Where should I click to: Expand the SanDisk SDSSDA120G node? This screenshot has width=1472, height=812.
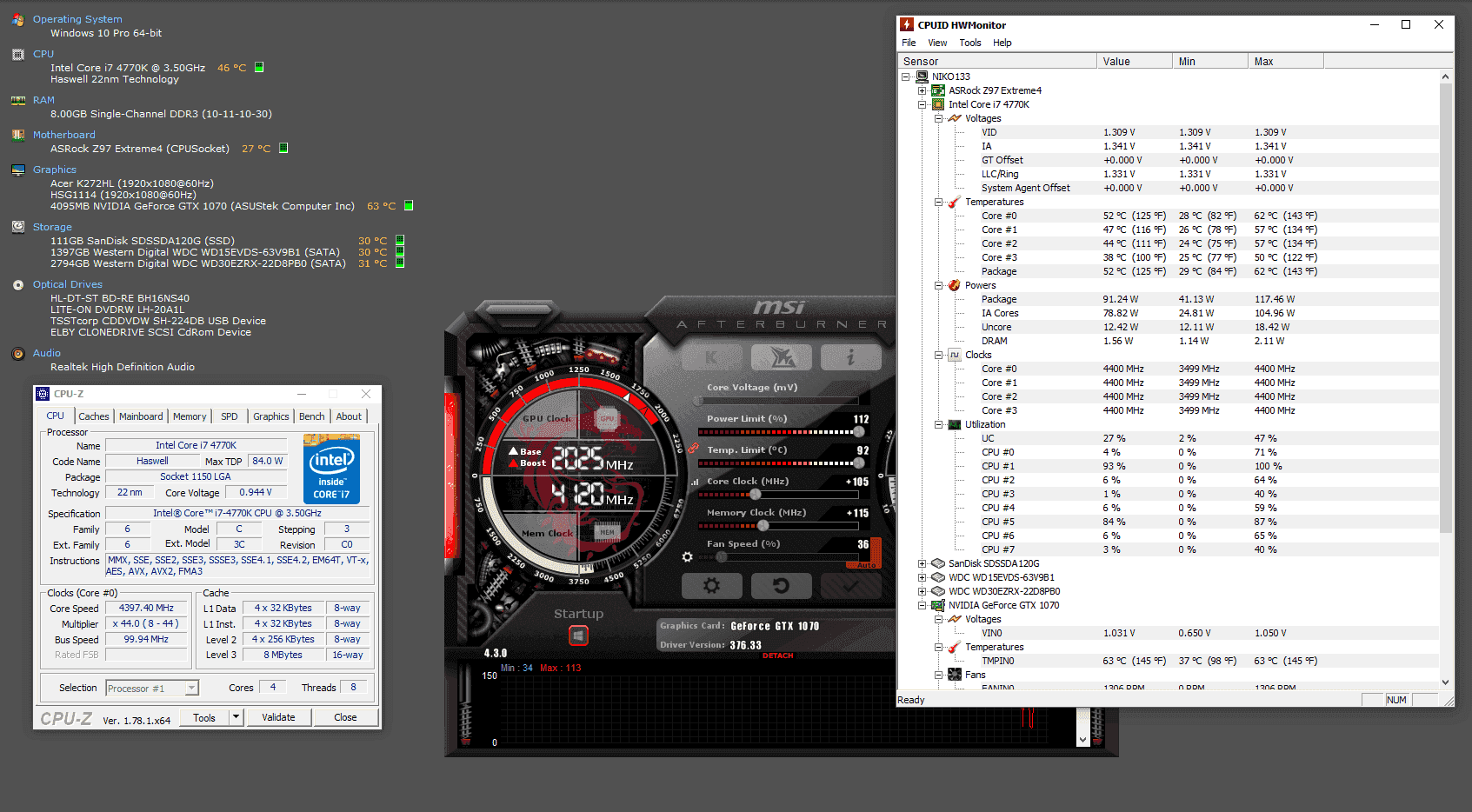[922, 563]
